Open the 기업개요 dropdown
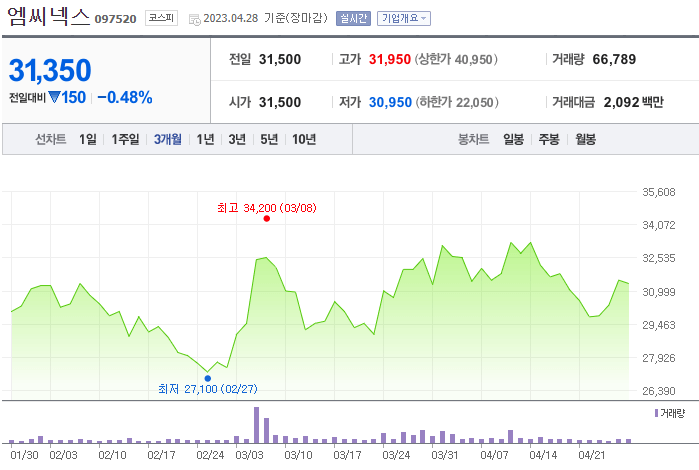699x470 pixels. click(404, 18)
